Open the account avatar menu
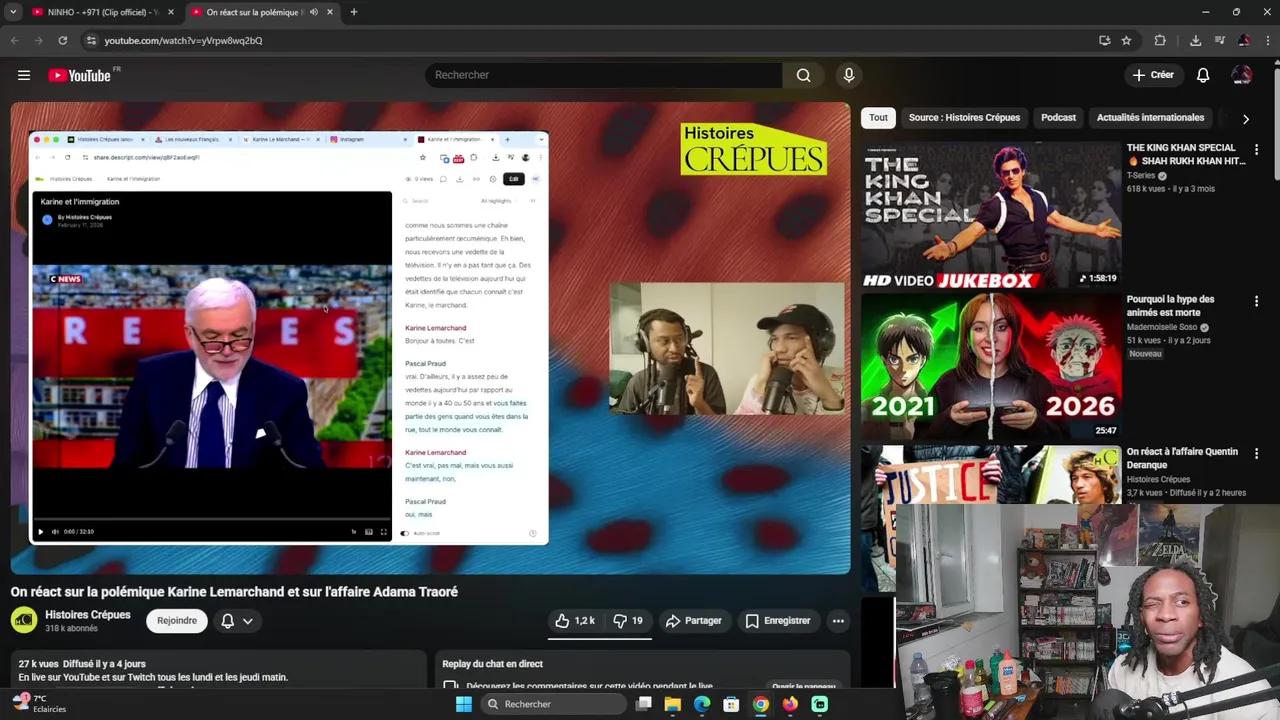The image size is (1280, 720). pyautogui.click(x=1241, y=75)
